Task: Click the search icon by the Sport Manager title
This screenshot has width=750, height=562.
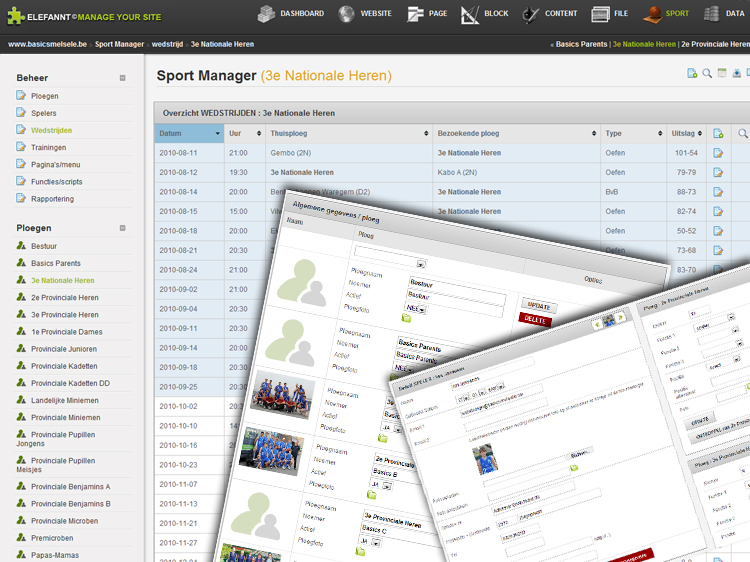Action: click(x=707, y=73)
